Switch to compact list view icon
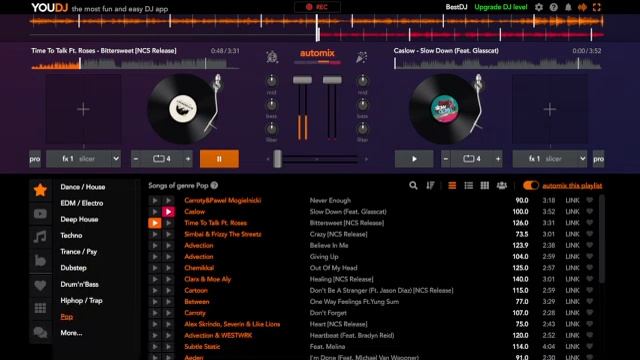This screenshot has width=640, height=360. tap(469, 186)
